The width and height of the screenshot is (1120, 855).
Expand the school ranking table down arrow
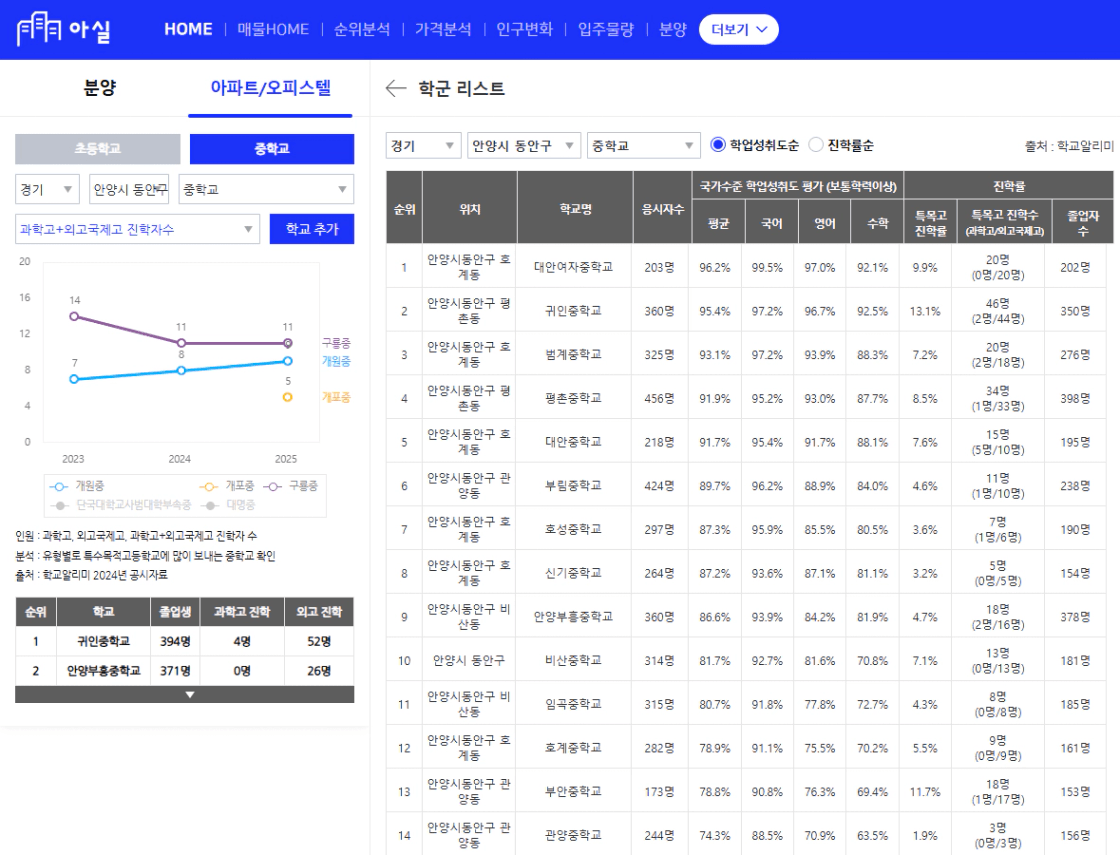click(x=189, y=694)
